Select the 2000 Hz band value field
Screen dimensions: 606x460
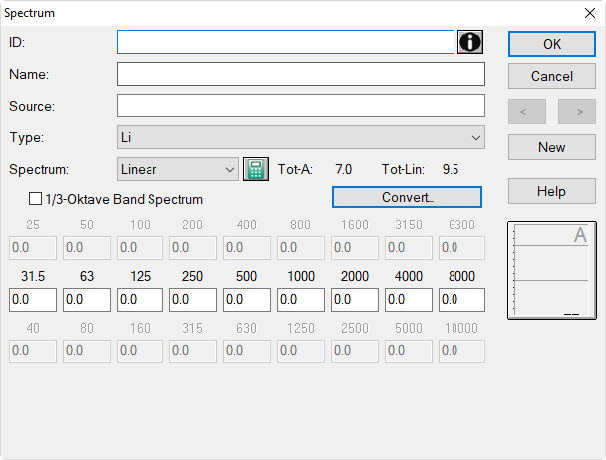click(355, 300)
